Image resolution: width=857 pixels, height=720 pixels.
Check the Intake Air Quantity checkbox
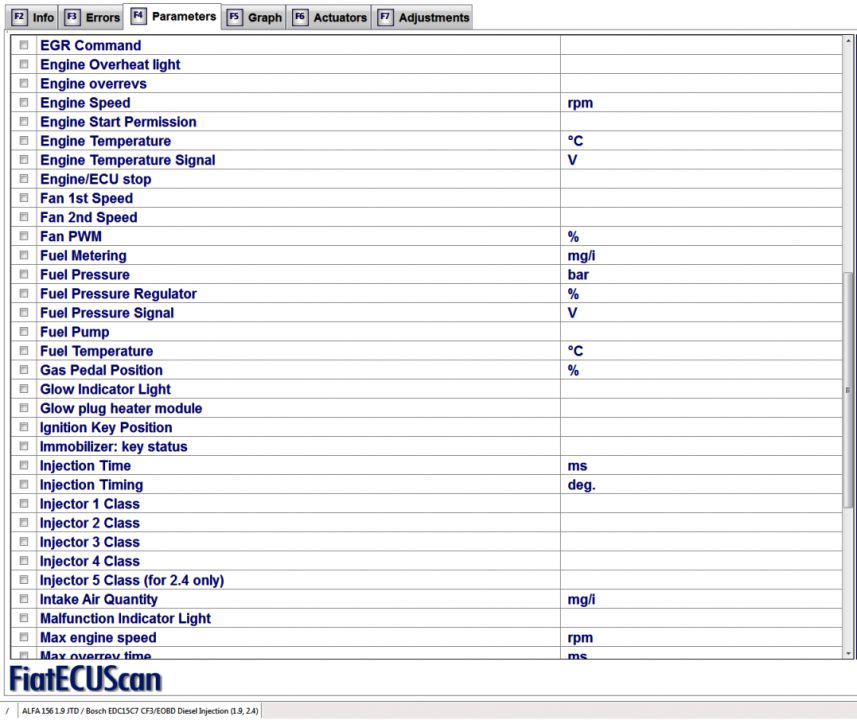(x=24, y=599)
